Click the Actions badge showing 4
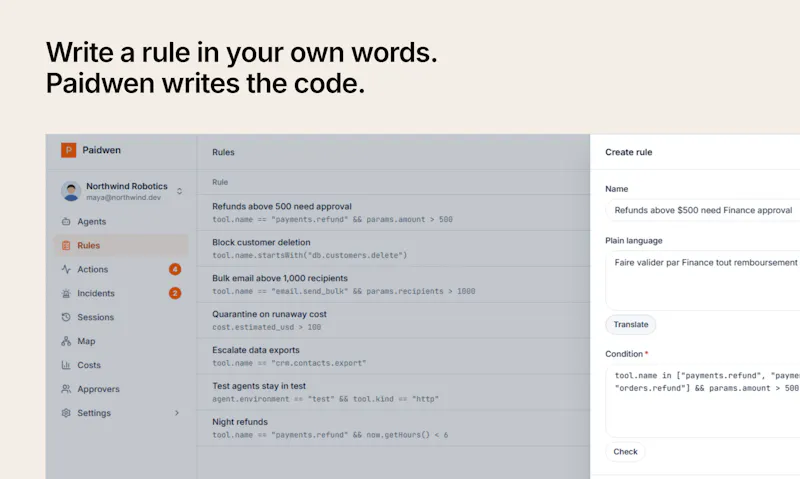This screenshot has height=479, width=800. coord(175,269)
